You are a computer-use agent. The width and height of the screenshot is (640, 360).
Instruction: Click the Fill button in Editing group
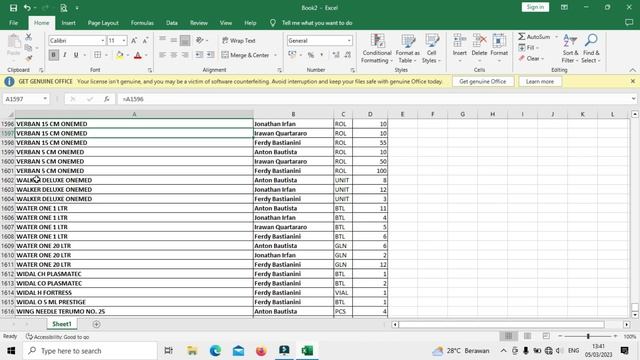click(529, 48)
